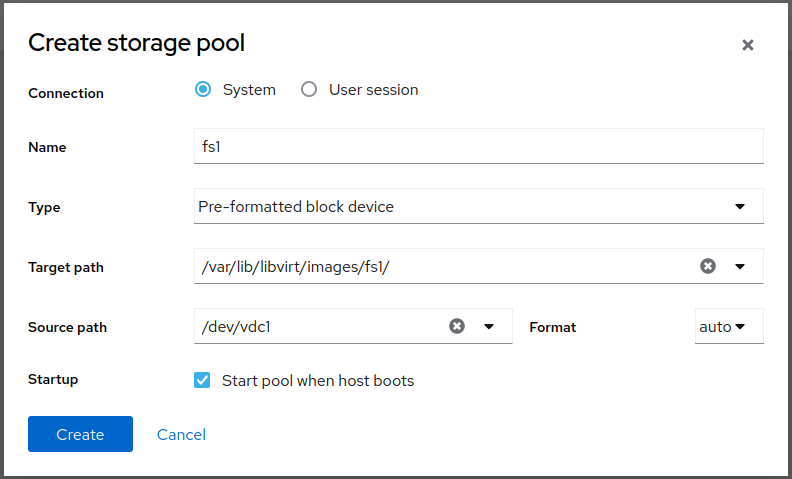
Task: Click the 'Create storage pool' heading
Action: pos(136,43)
